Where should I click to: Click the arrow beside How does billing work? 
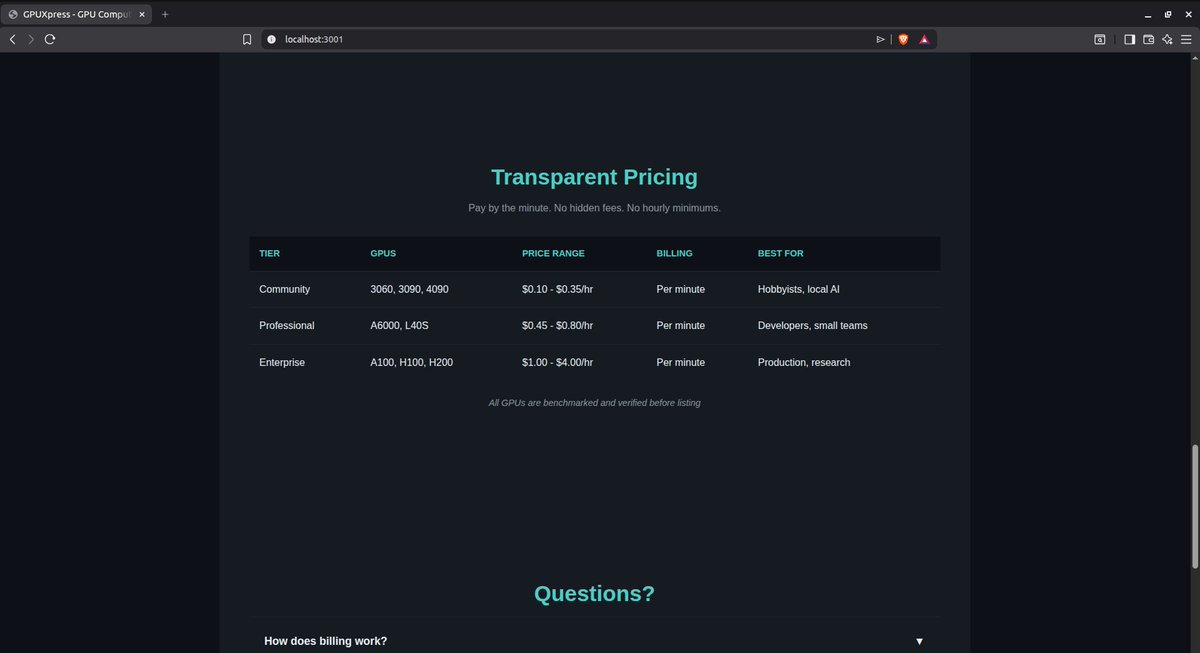[x=919, y=641]
